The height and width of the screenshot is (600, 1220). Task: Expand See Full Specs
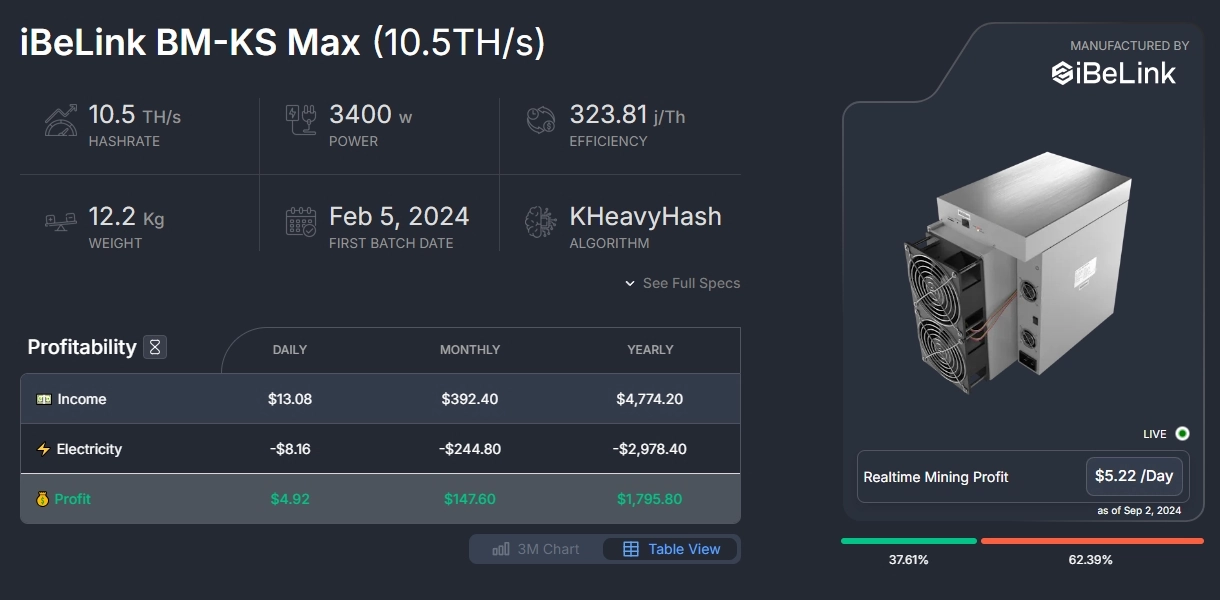click(683, 283)
